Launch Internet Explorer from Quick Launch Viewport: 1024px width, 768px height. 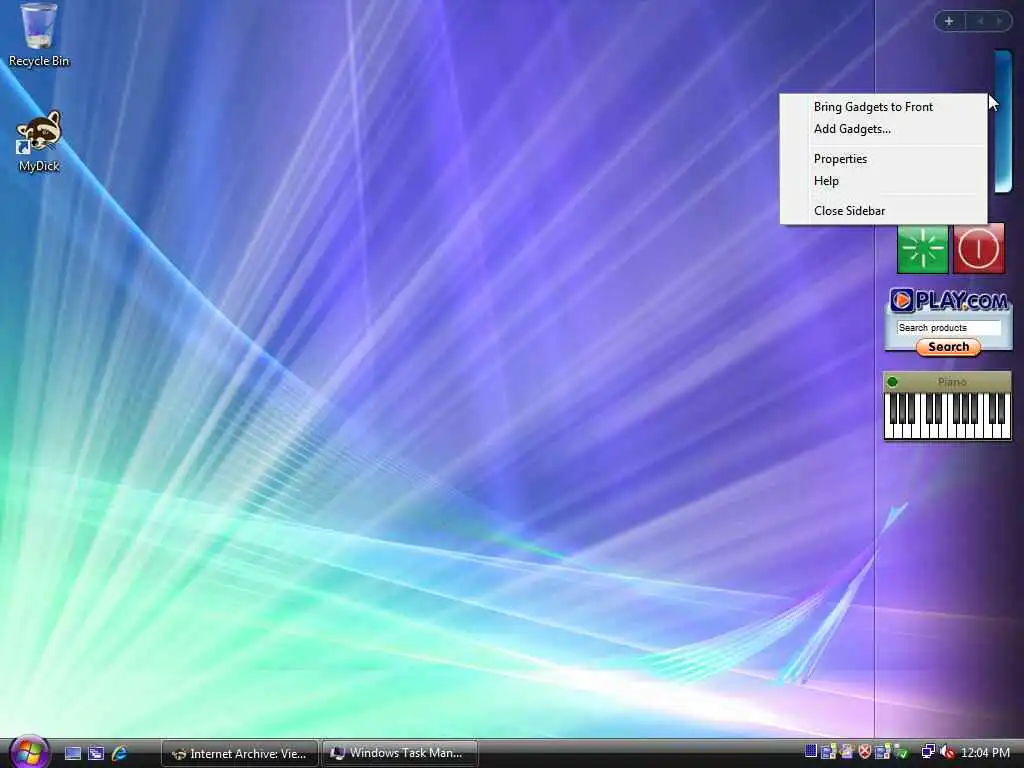point(119,754)
